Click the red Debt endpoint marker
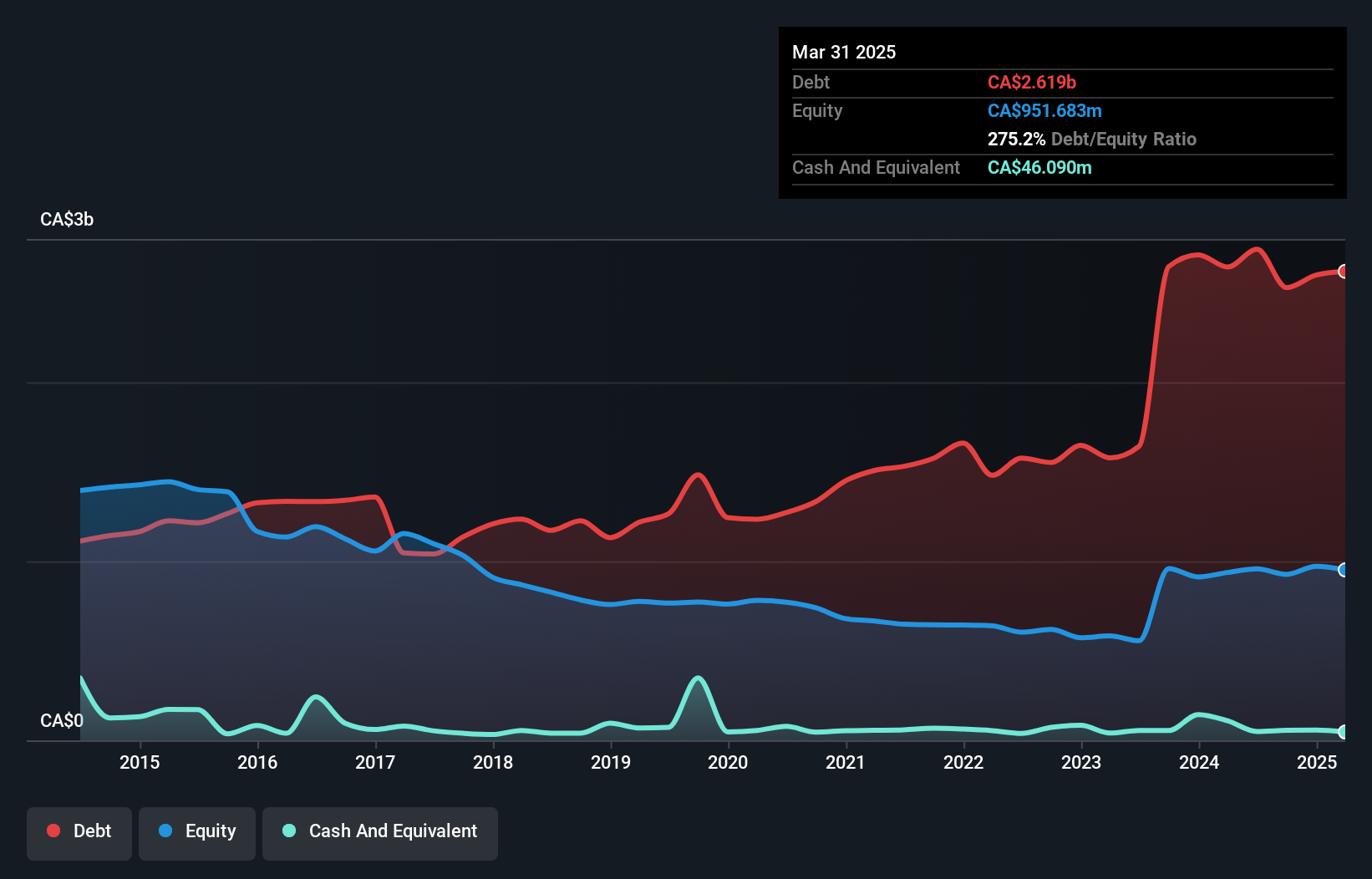The width and height of the screenshot is (1372, 879). coord(1344,271)
